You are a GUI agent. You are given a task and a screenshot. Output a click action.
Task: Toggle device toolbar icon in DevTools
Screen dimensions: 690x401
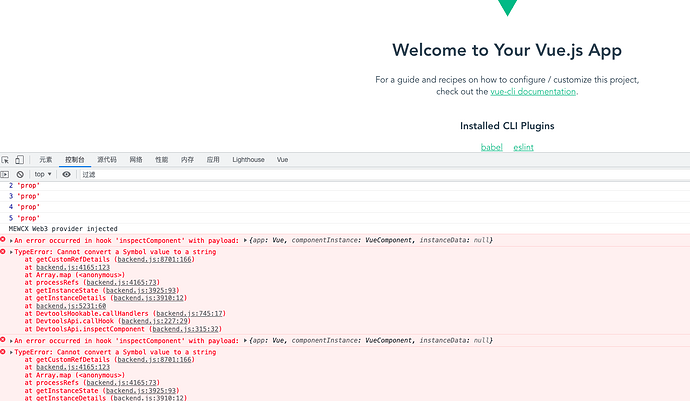click(x=19, y=159)
